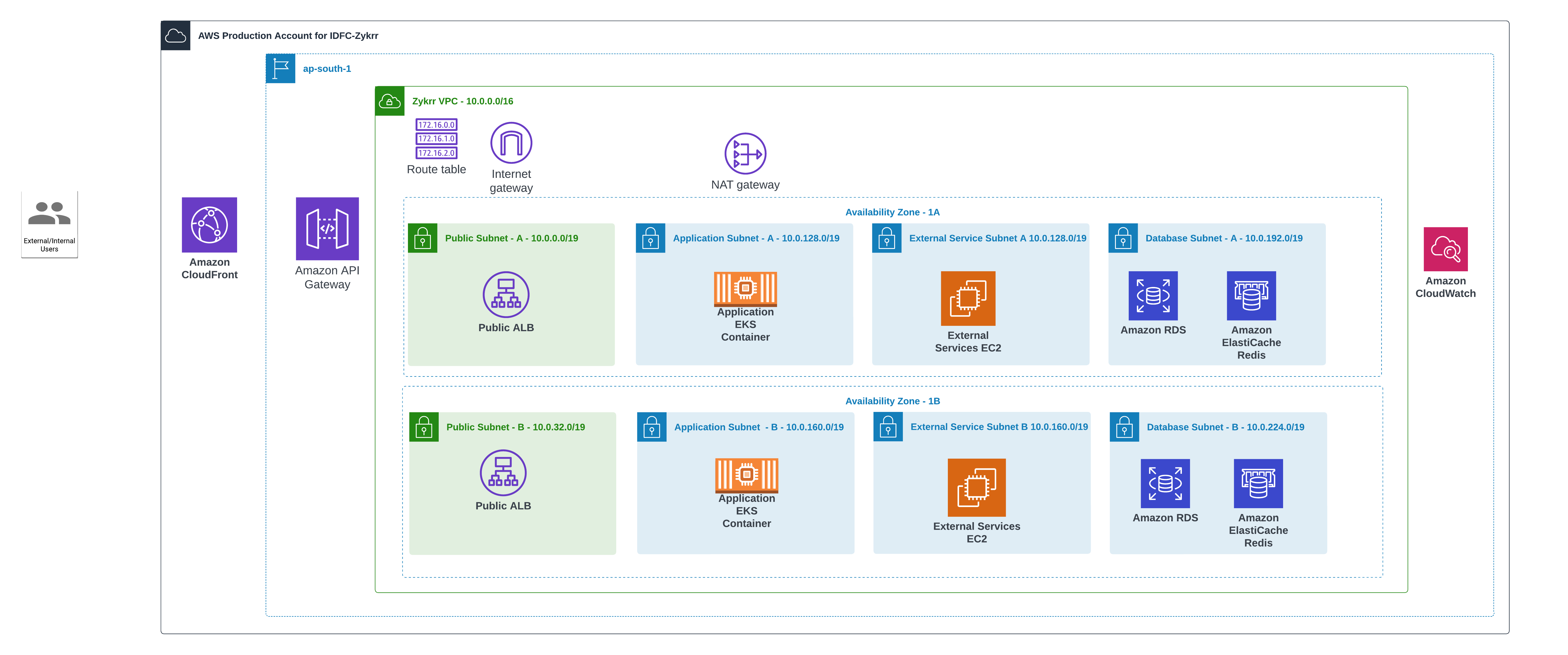This screenshot has height=655, width=1568.
Task: Click the lock icon of External Service Subnet B
Action: (x=887, y=427)
